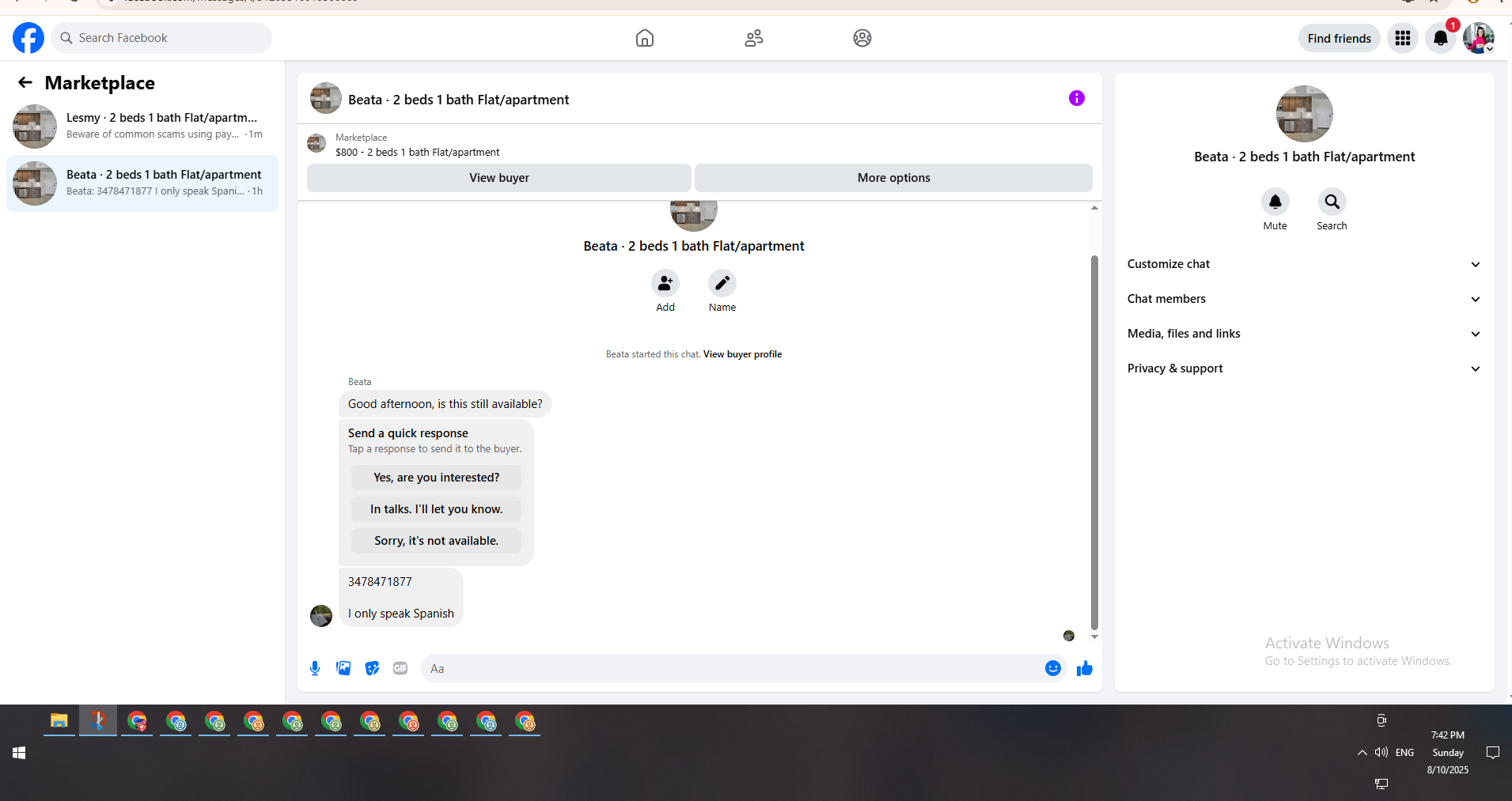Click the ENG language indicator in tray
Viewport: 1512px width, 801px height.
1404,753
